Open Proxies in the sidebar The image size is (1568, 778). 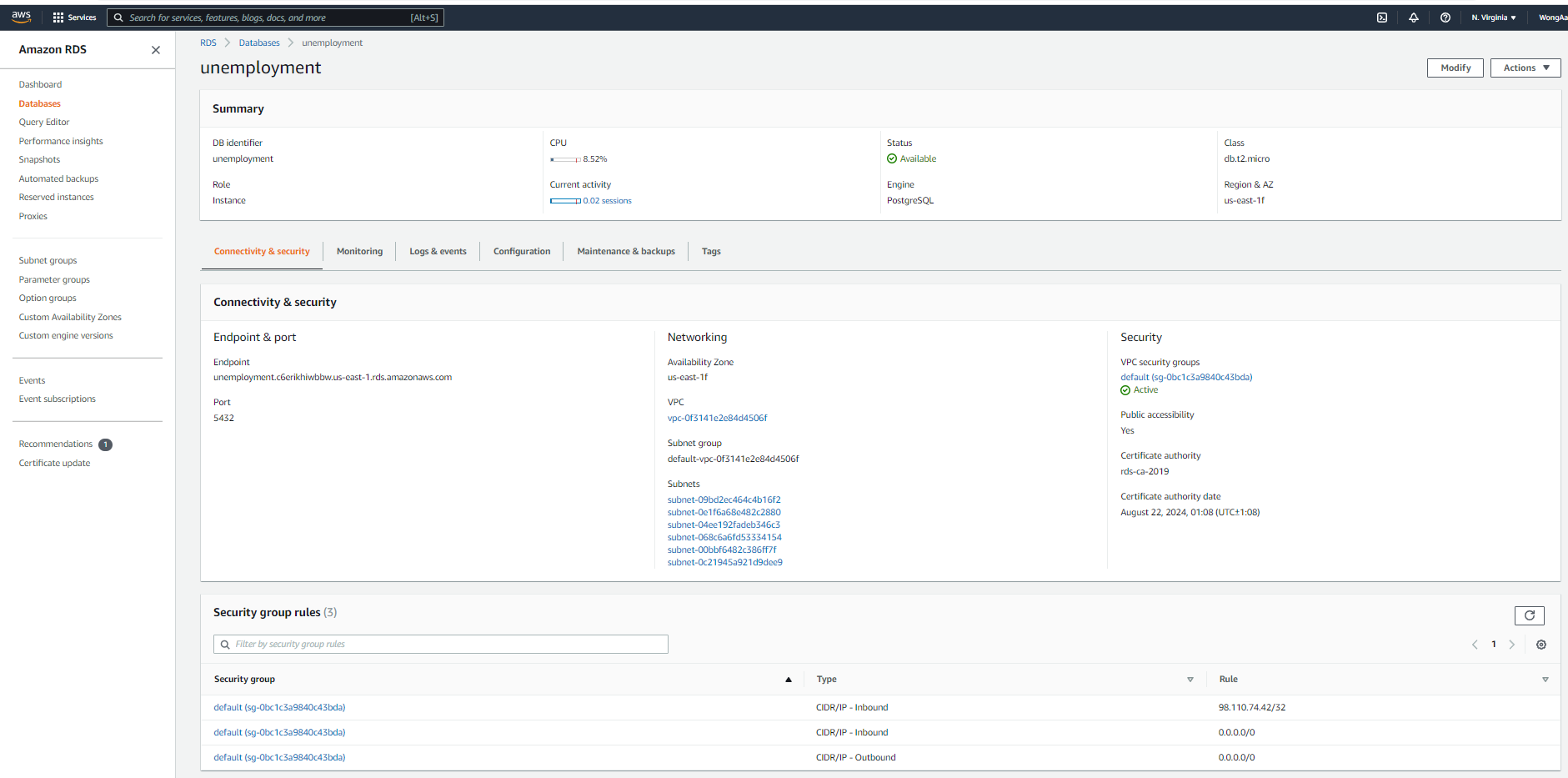[33, 216]
